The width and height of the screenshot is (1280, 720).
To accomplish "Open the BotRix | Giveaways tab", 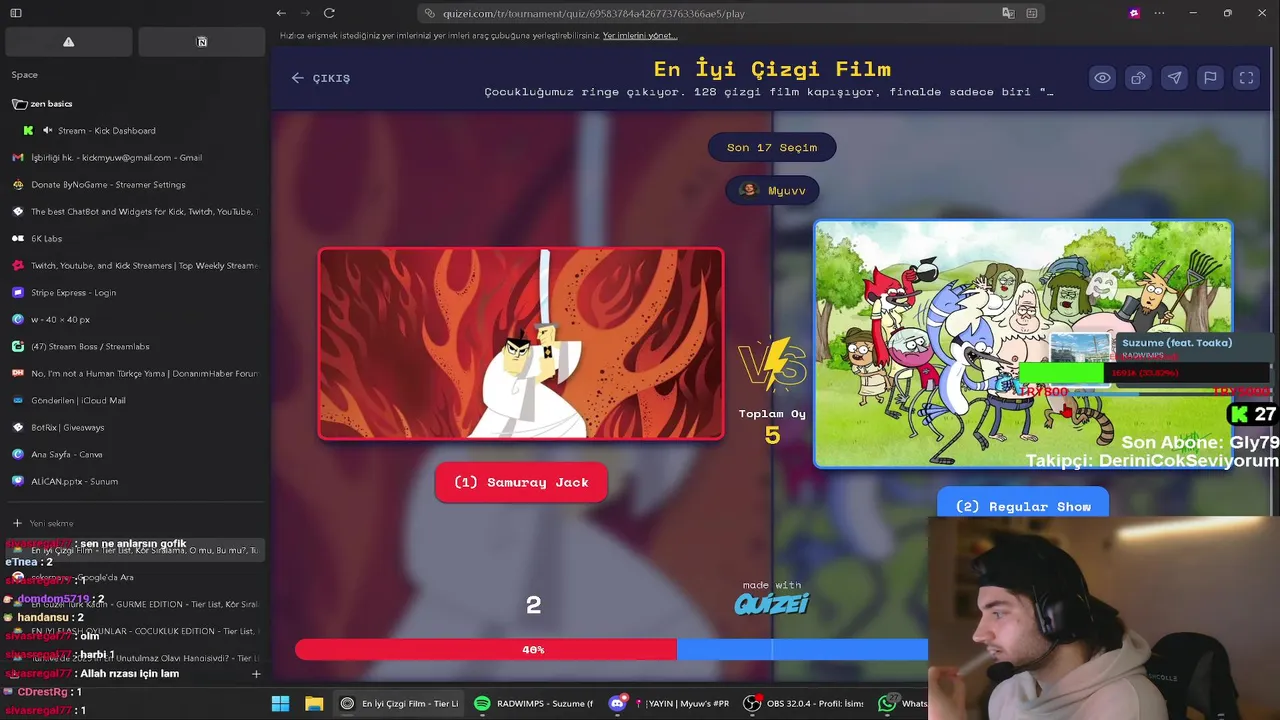I will (x=134, y=428).
